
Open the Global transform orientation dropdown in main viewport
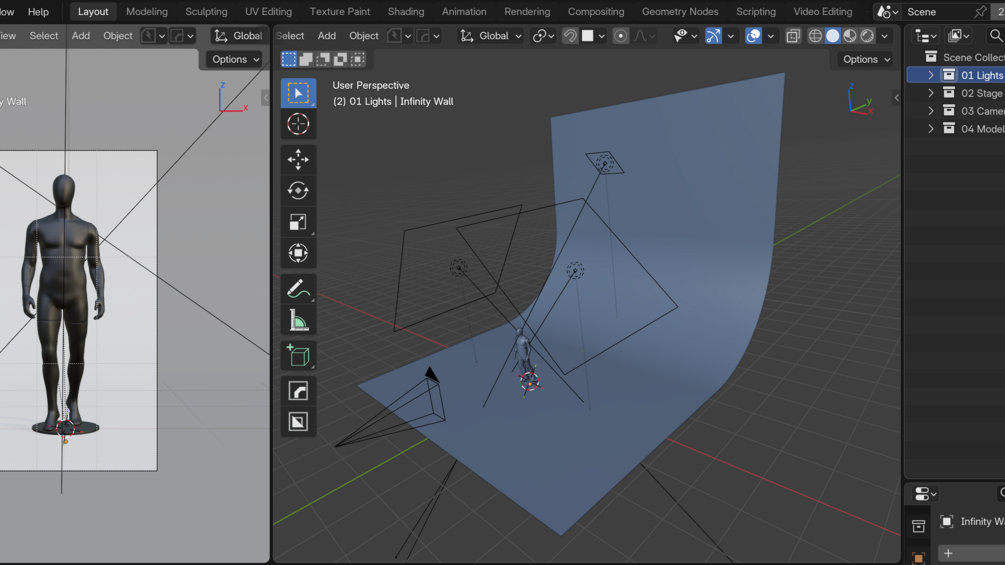491,36
